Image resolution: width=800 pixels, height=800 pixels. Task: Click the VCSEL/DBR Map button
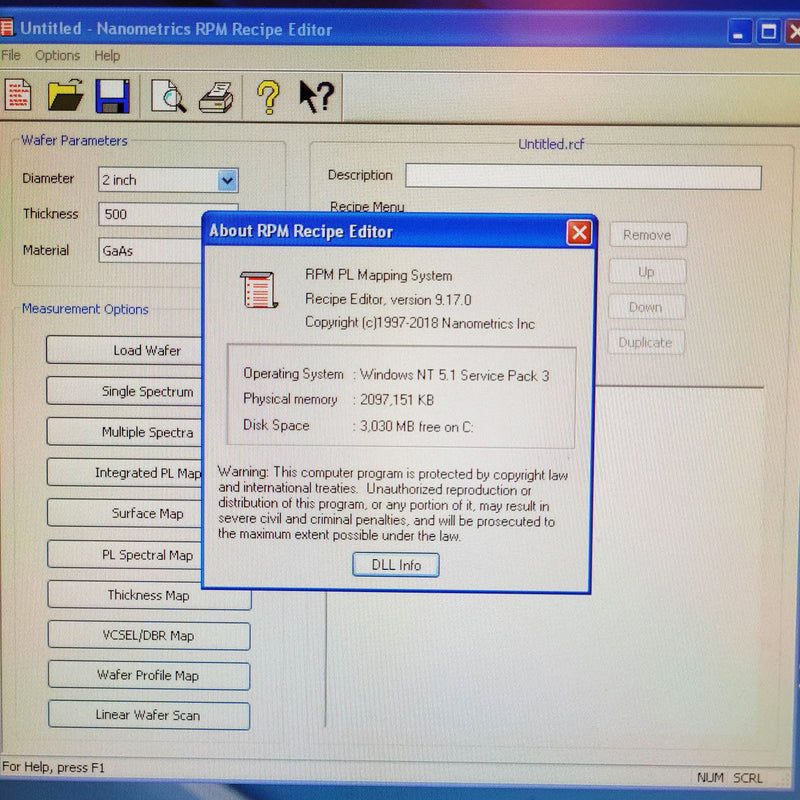149,636
